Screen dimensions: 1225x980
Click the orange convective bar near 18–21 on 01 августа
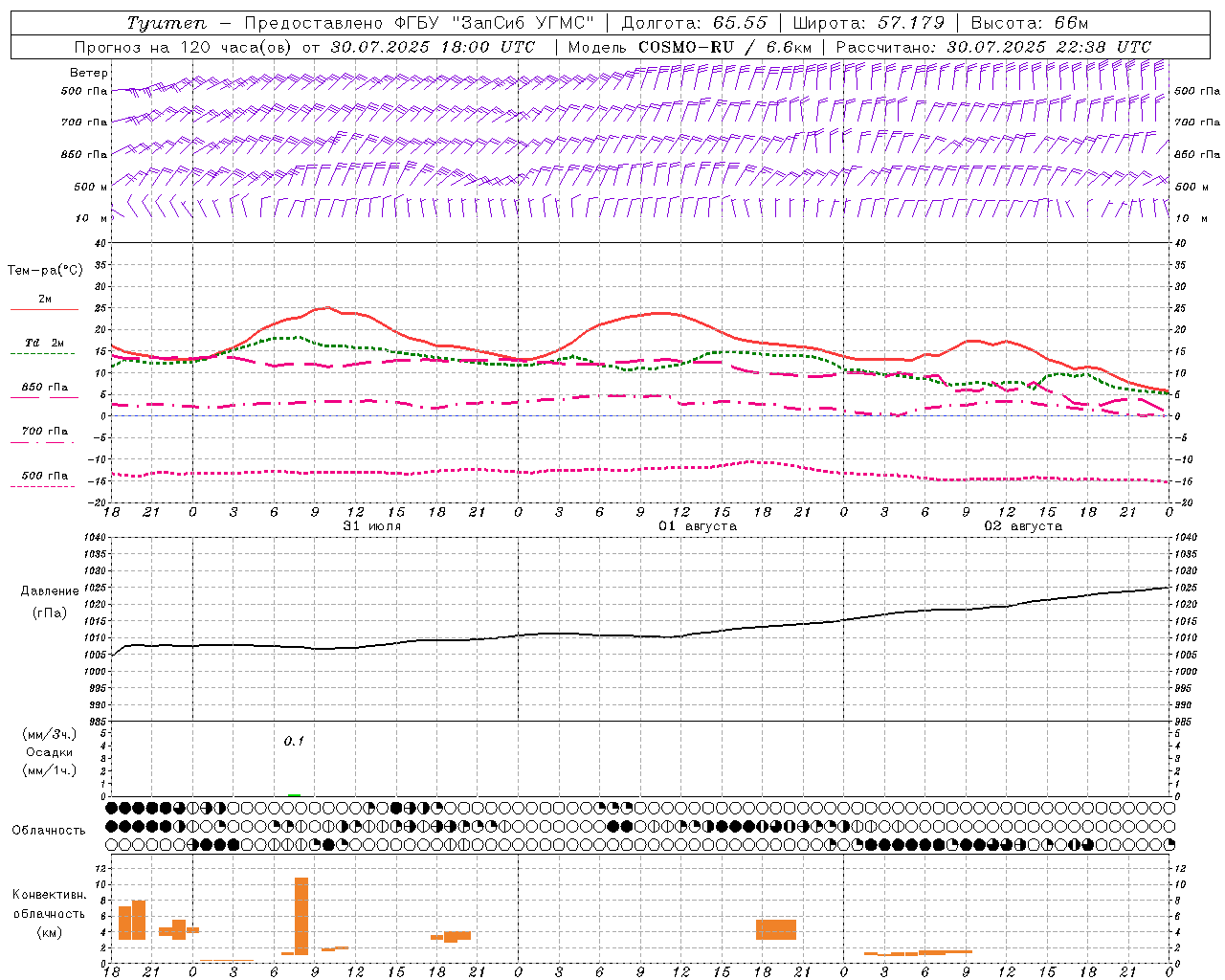tap(776, 929)
